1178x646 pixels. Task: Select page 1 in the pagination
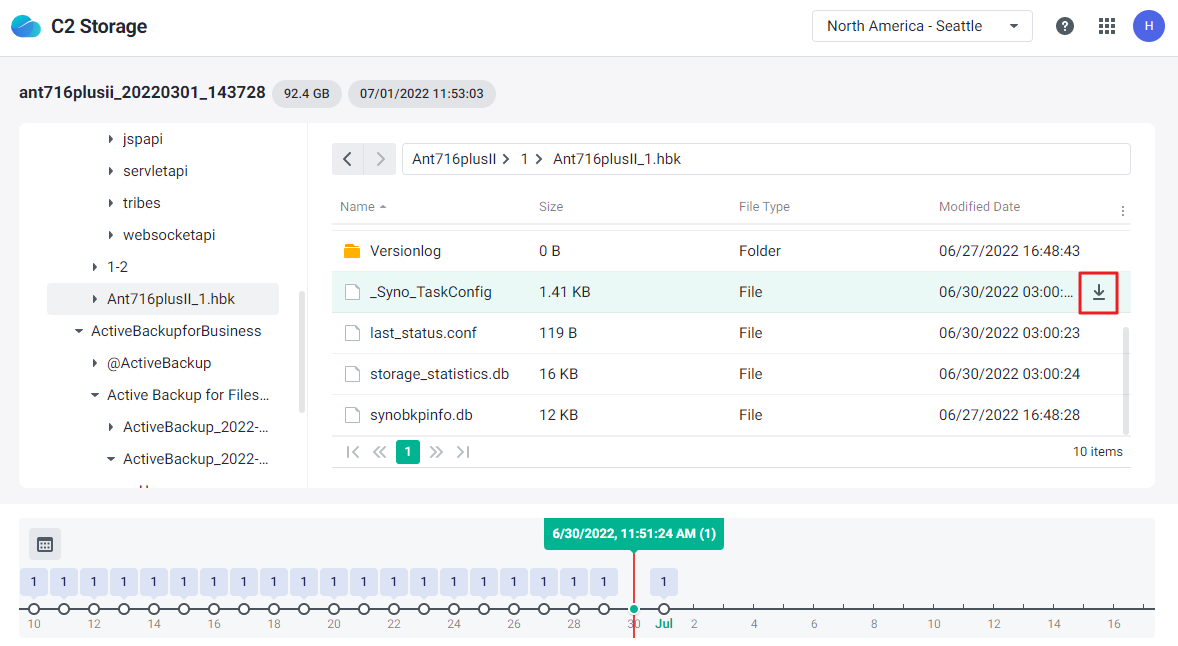pyautogui.click(x=408, y=452)
